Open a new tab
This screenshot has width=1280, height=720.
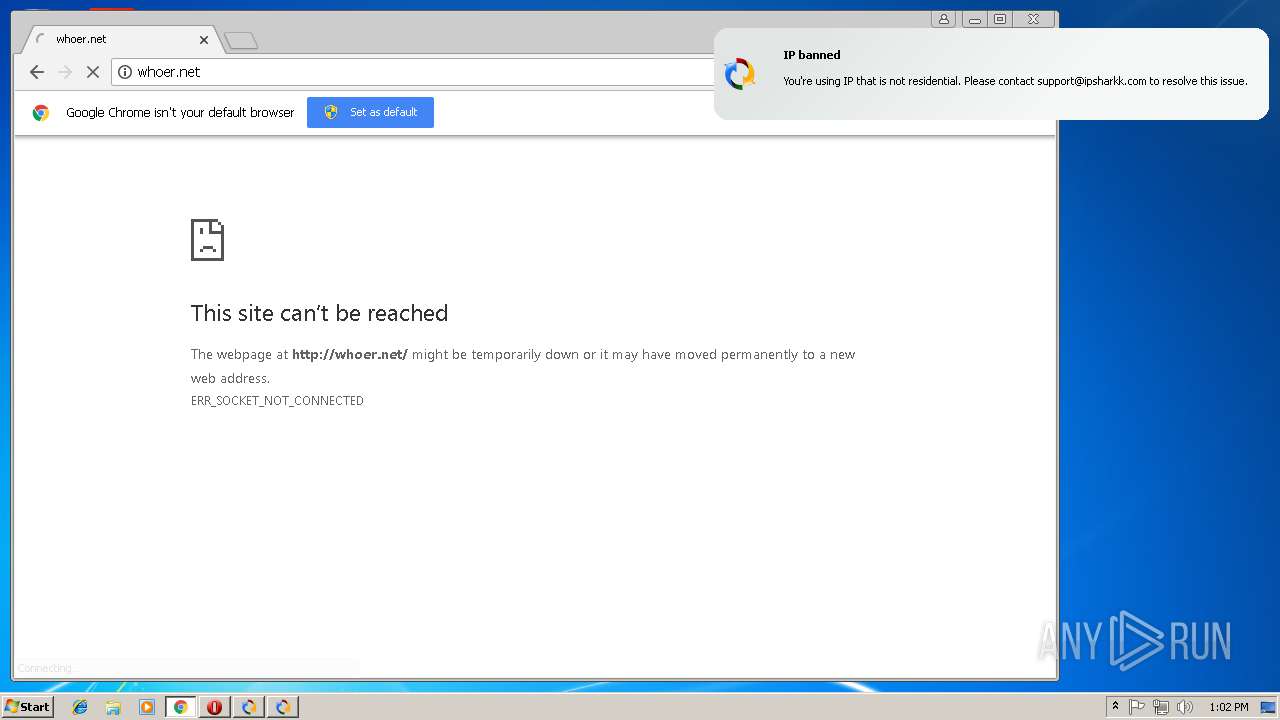(241, 40)
